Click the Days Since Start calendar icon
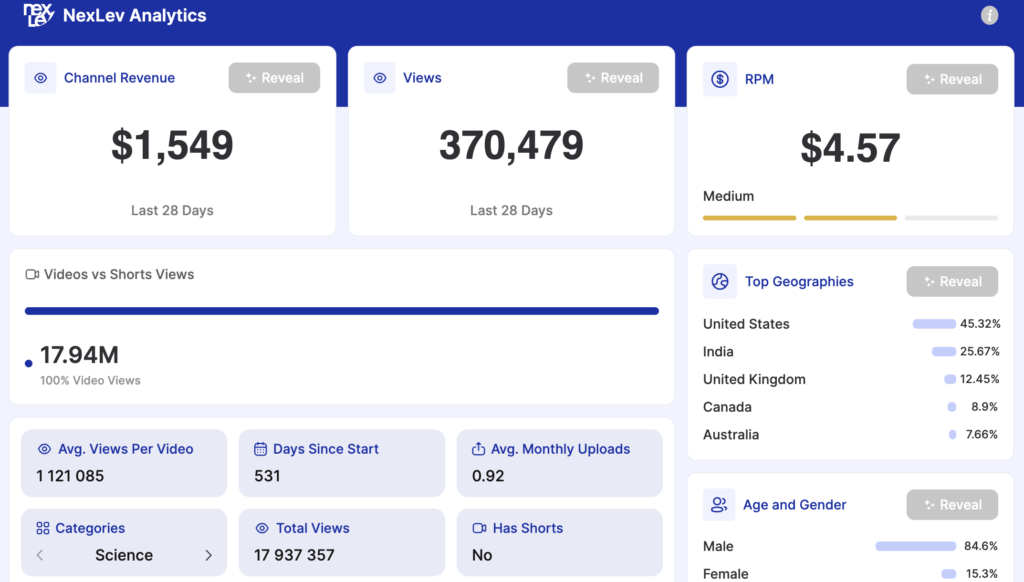The image size is (1024, 582). point(260,449)
